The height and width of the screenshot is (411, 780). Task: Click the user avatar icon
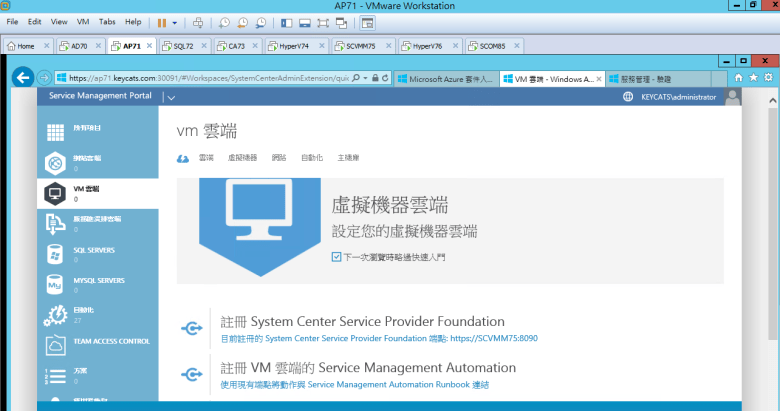coord(732,97)
